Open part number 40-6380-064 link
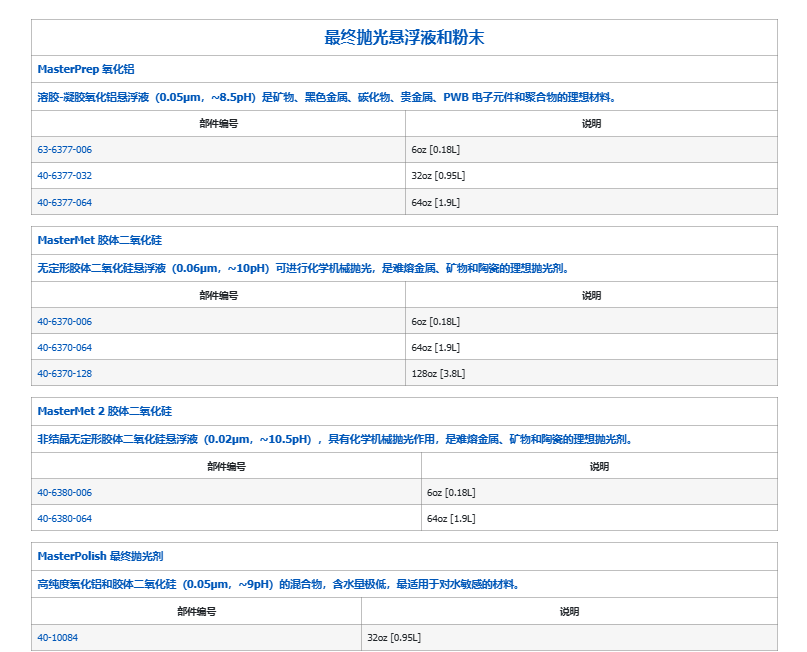The height and width of the screenshot is (652, 807). click(64, 518)
